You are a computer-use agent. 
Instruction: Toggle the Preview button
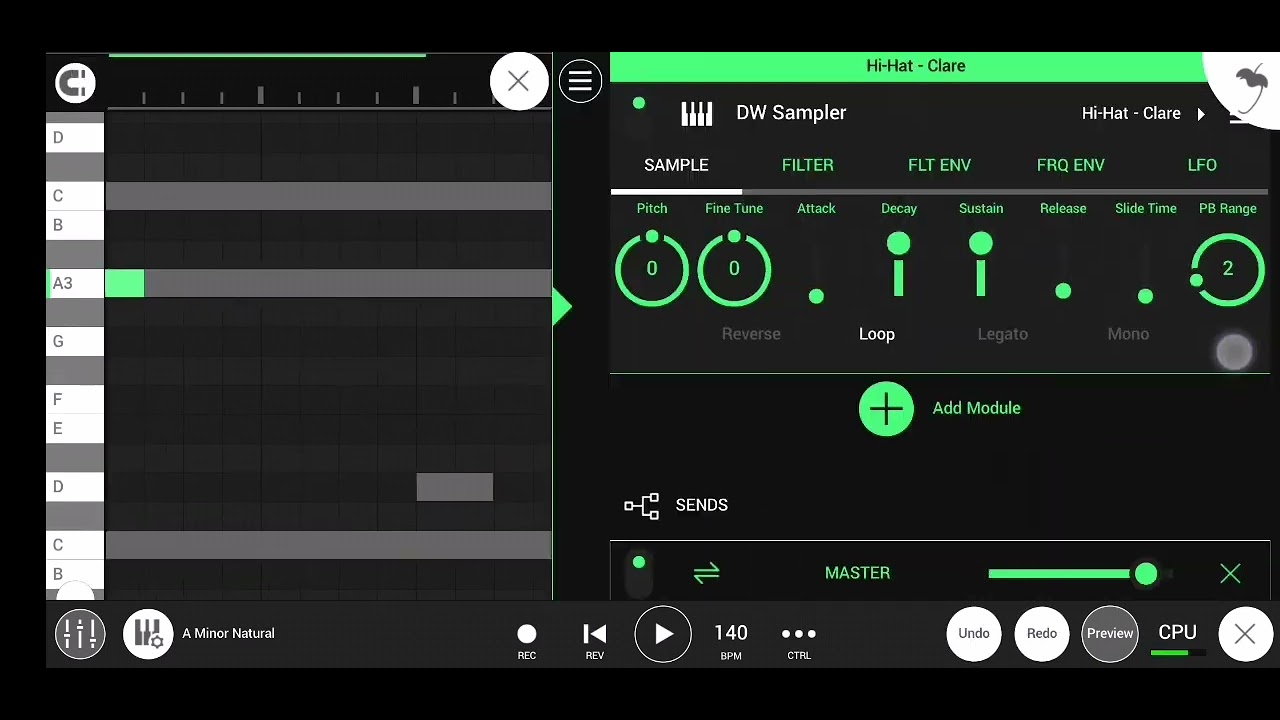[x=1110, y=633]
